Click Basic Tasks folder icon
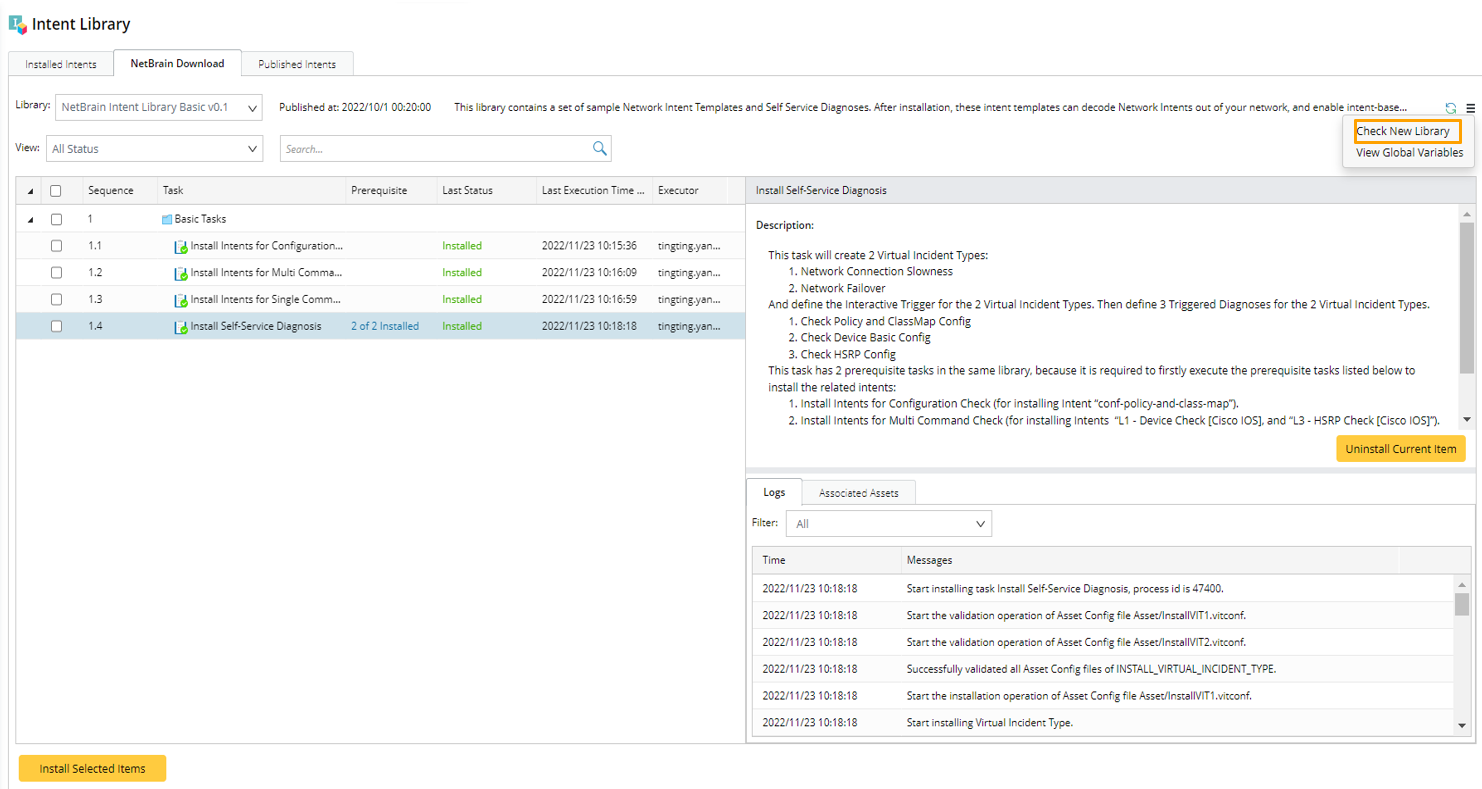The width and height of the screenshot is (1482, 789). pyautogui.click(x=167, y=219)
